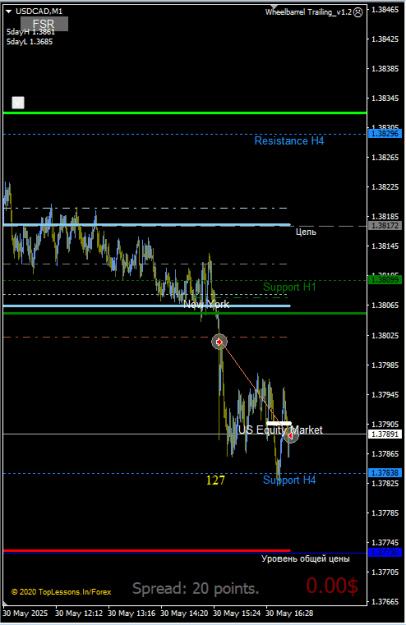Click the chart shift triangle at the time axis

5,603
